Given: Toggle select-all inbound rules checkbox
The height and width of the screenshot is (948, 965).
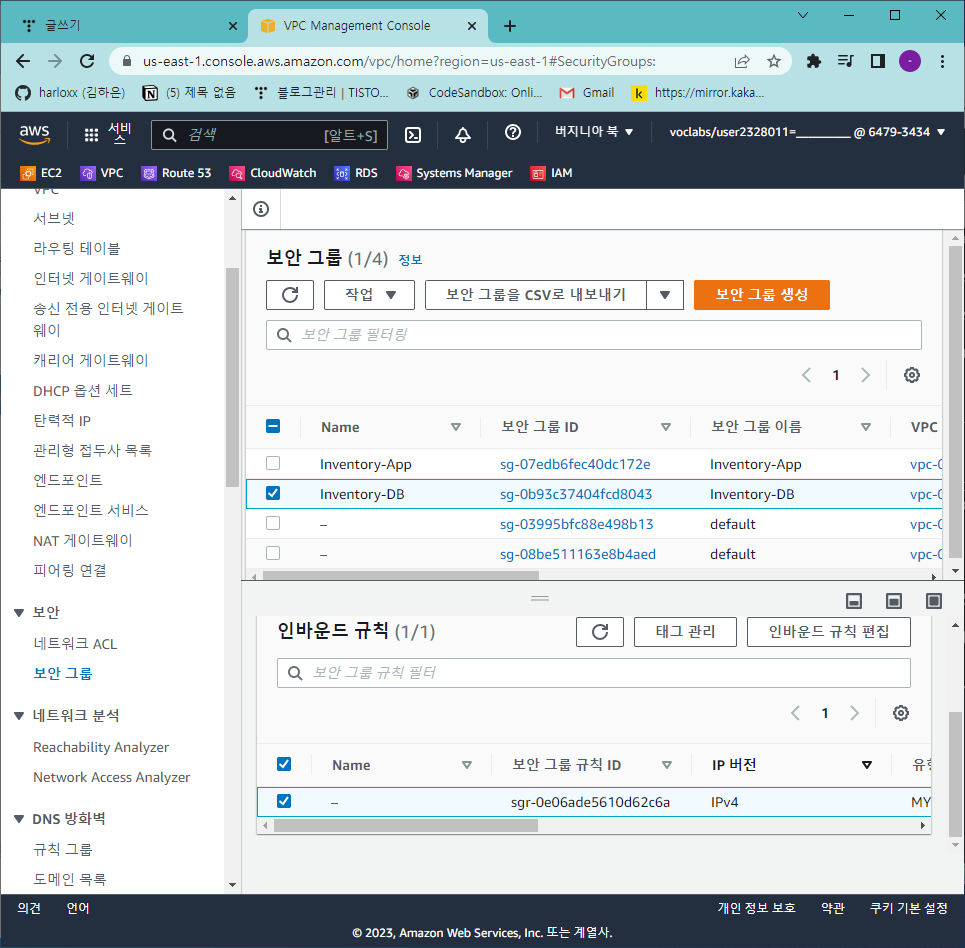Looking at the screenshot, I should click(284, 764).
